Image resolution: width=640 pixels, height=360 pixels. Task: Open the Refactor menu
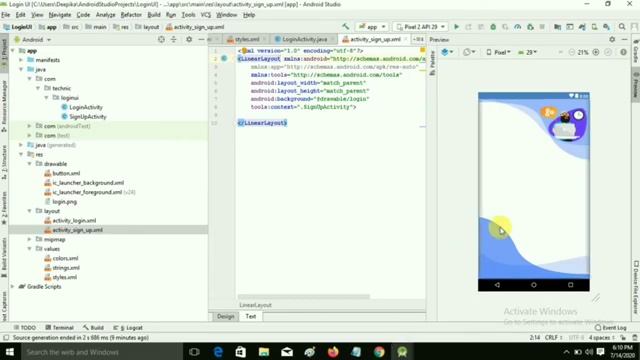click(x=131, y=15)
